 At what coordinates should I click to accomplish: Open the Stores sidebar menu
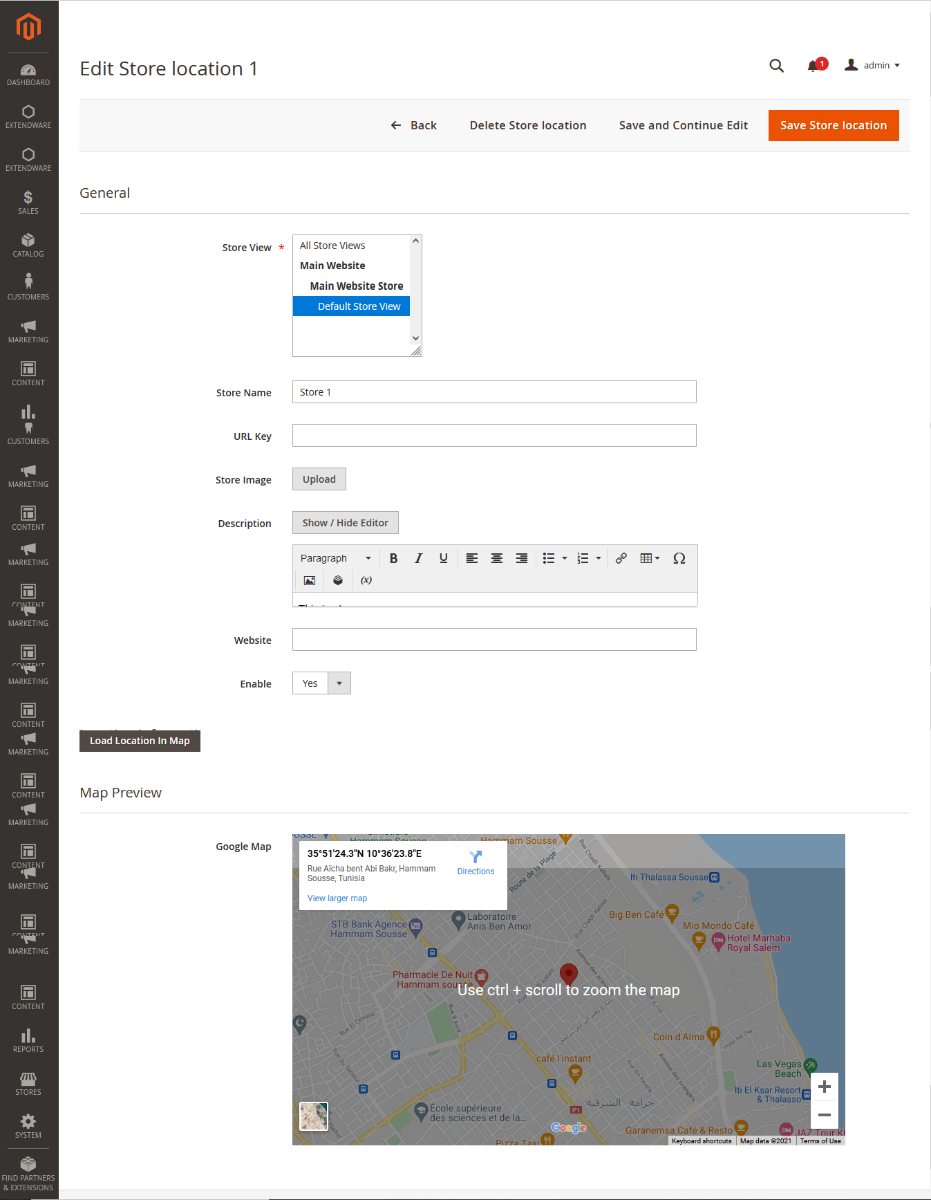(28, 1084)
